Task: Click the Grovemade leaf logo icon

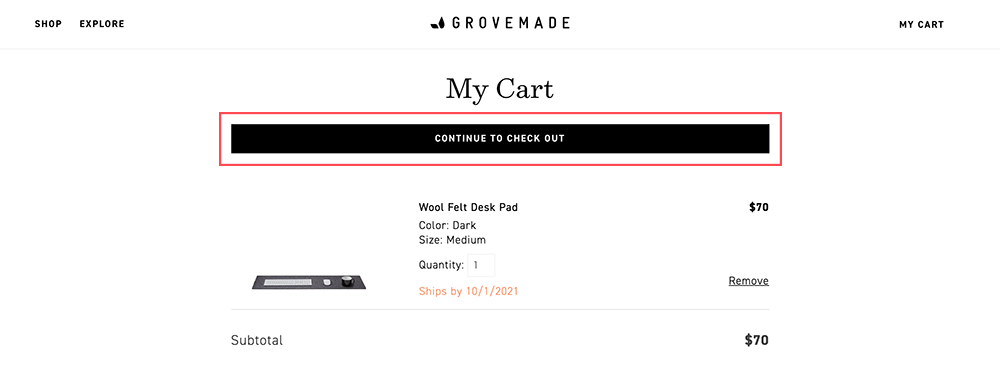Action: (x=438, y=24)
